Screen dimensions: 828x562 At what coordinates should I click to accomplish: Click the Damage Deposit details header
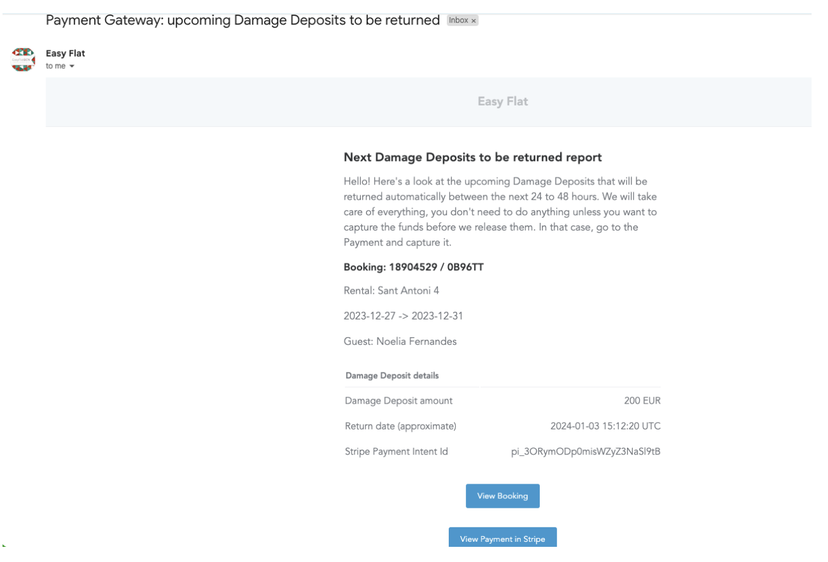[392, 376]
